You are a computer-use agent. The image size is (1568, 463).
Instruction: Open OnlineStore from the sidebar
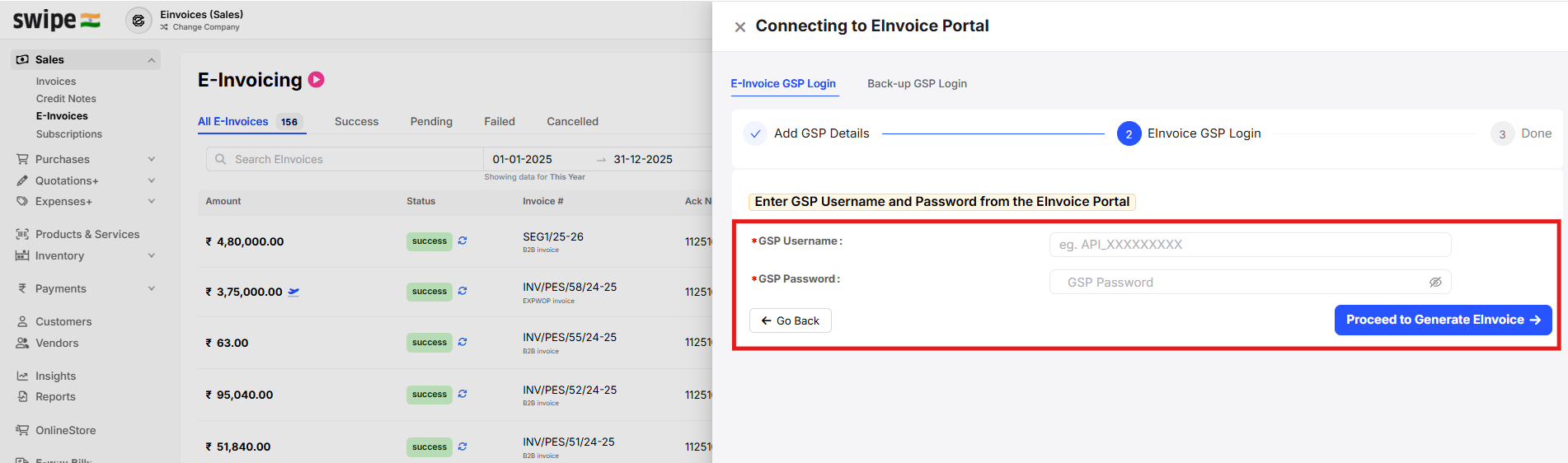pyautogui.click(x=65, y=430)
